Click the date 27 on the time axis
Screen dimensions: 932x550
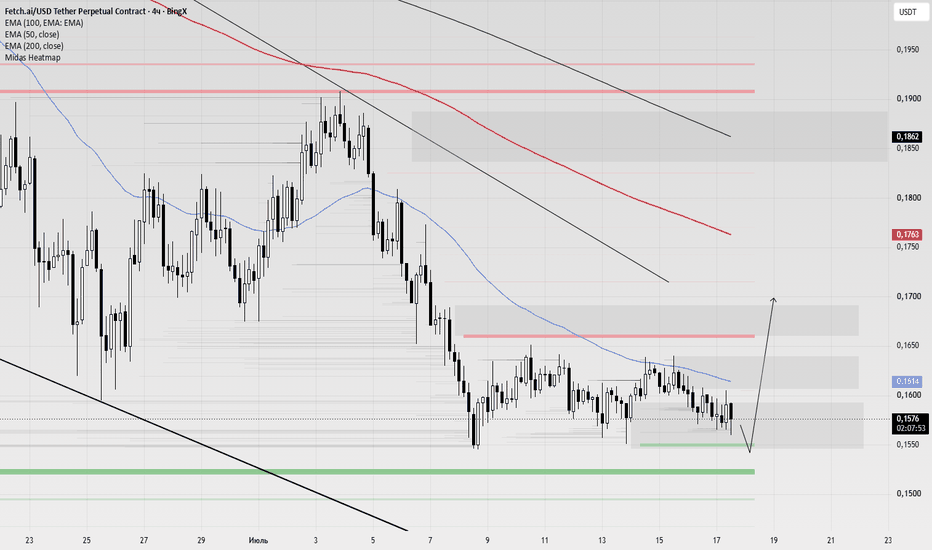[x=144, y=540]
